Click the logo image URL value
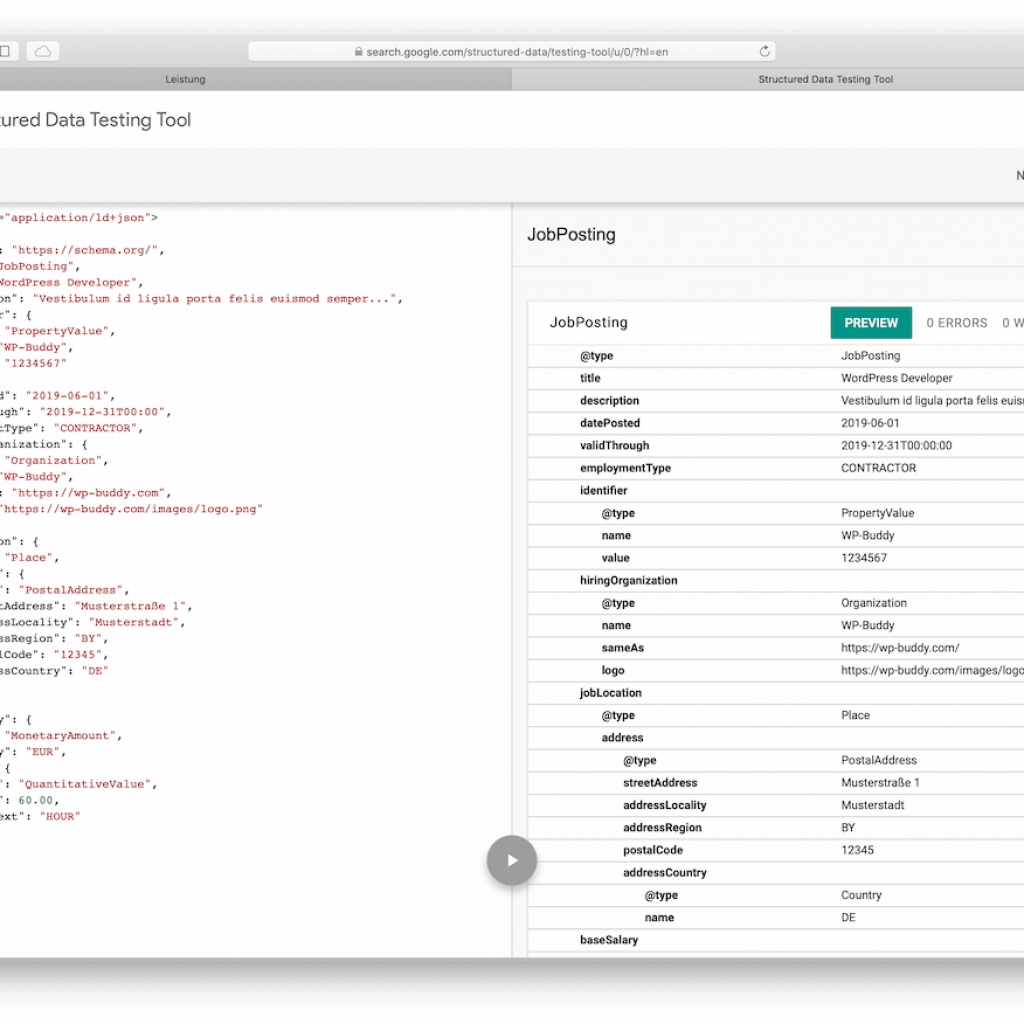The width and height of the screenshot is (1024, 1024). 932,670
